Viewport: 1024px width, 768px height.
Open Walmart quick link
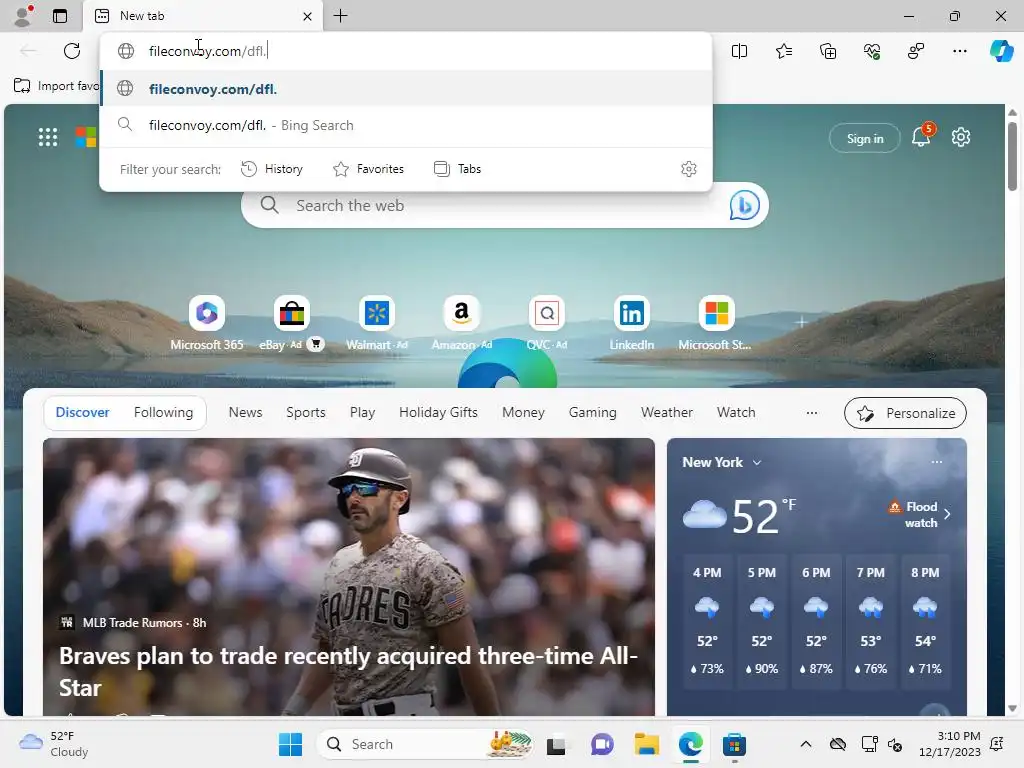(377, 323)
